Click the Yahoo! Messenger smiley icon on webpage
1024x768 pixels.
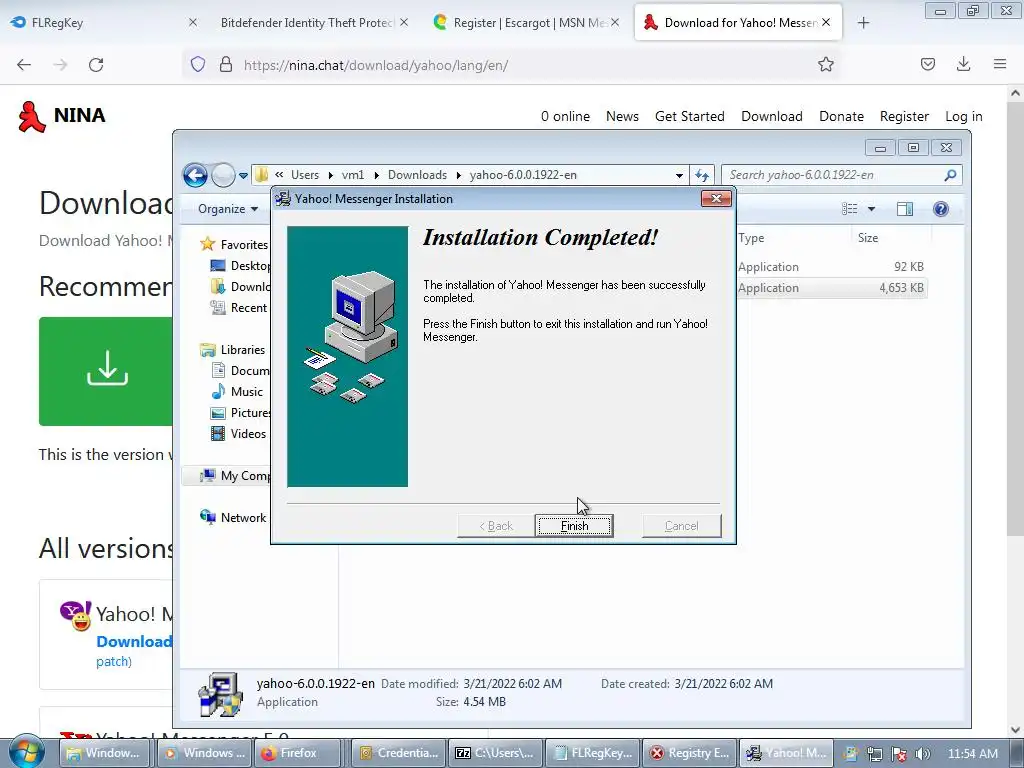pyautogui.click(x=76, y=615)
